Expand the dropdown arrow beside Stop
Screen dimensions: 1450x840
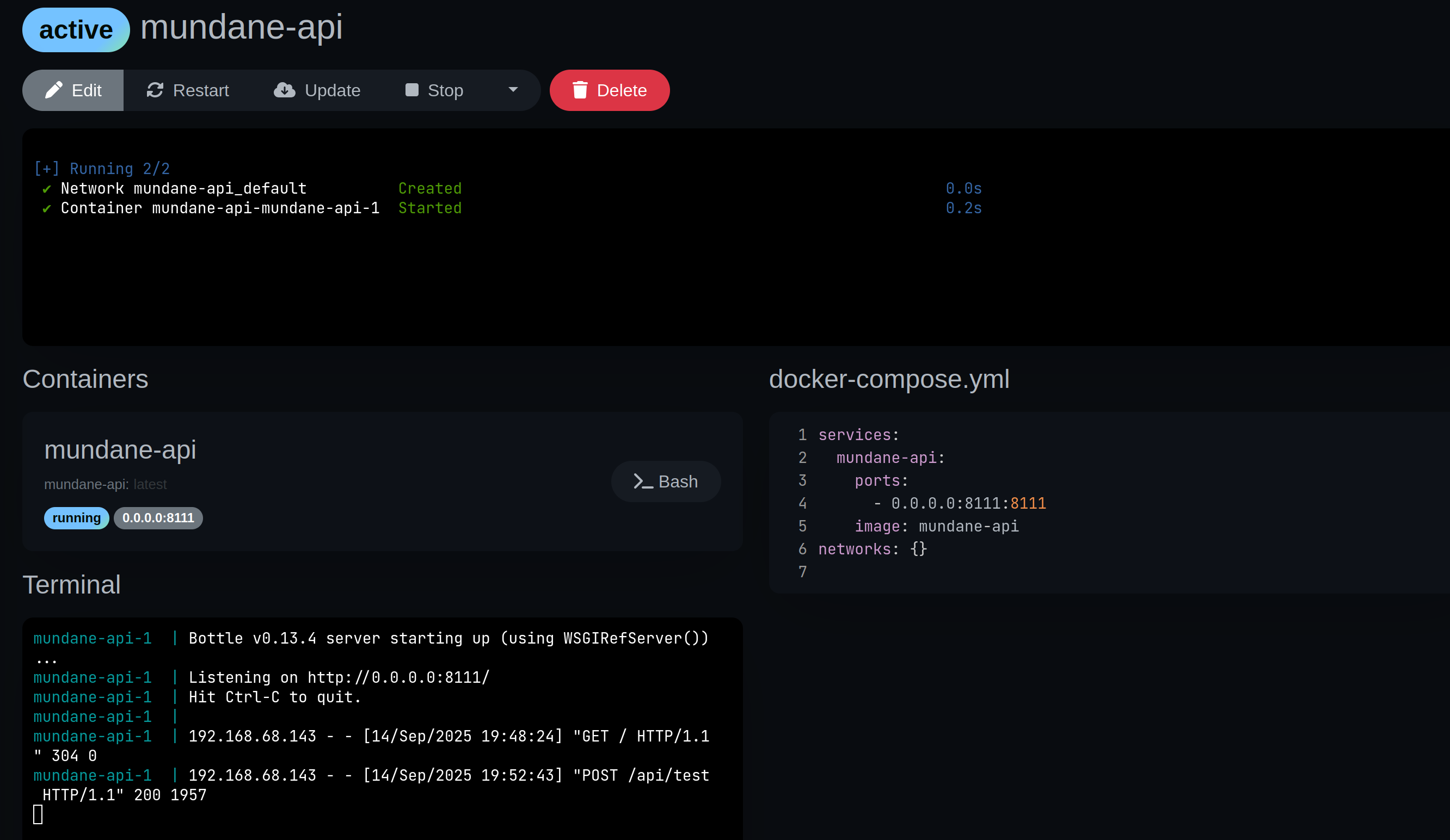(513, 90)
